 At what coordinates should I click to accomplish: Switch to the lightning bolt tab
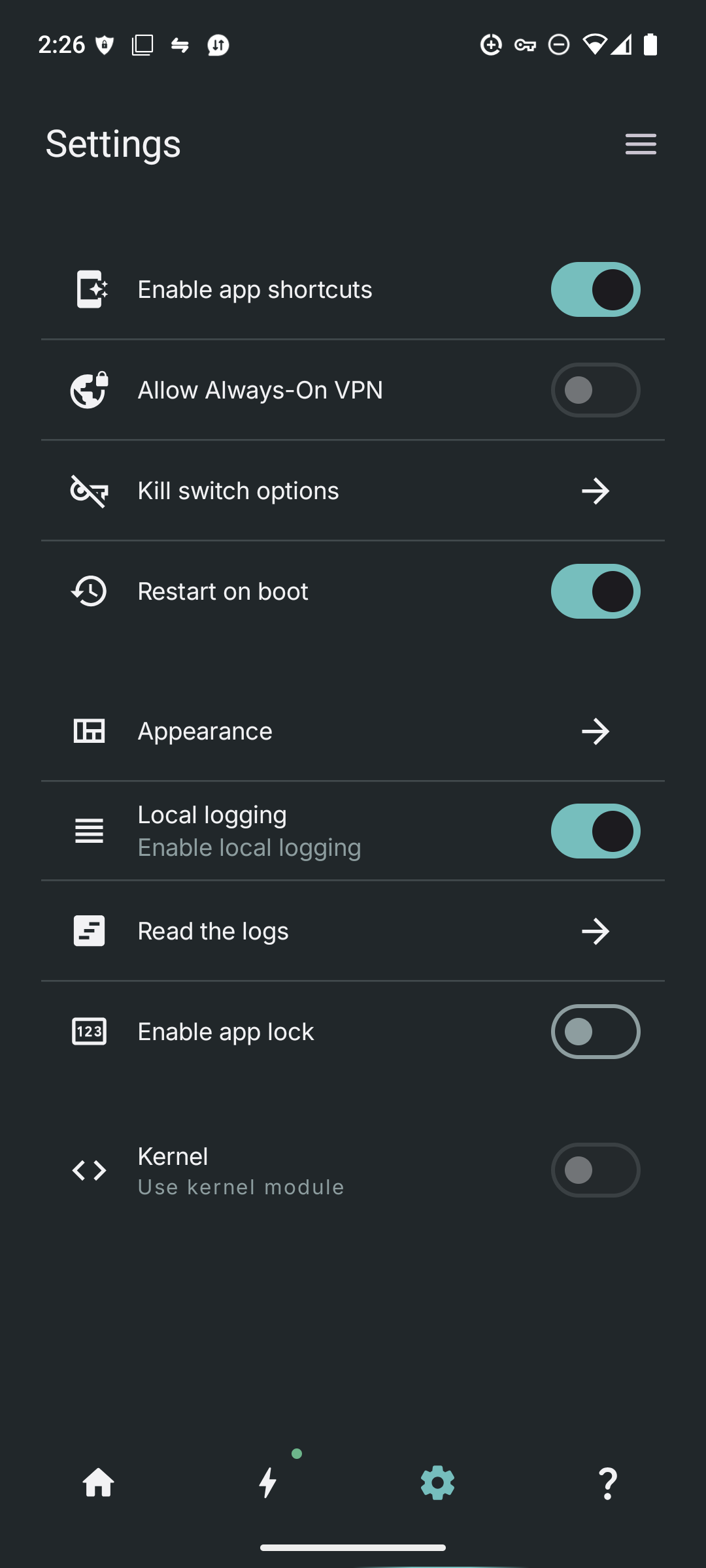(x=268, y=1483)
